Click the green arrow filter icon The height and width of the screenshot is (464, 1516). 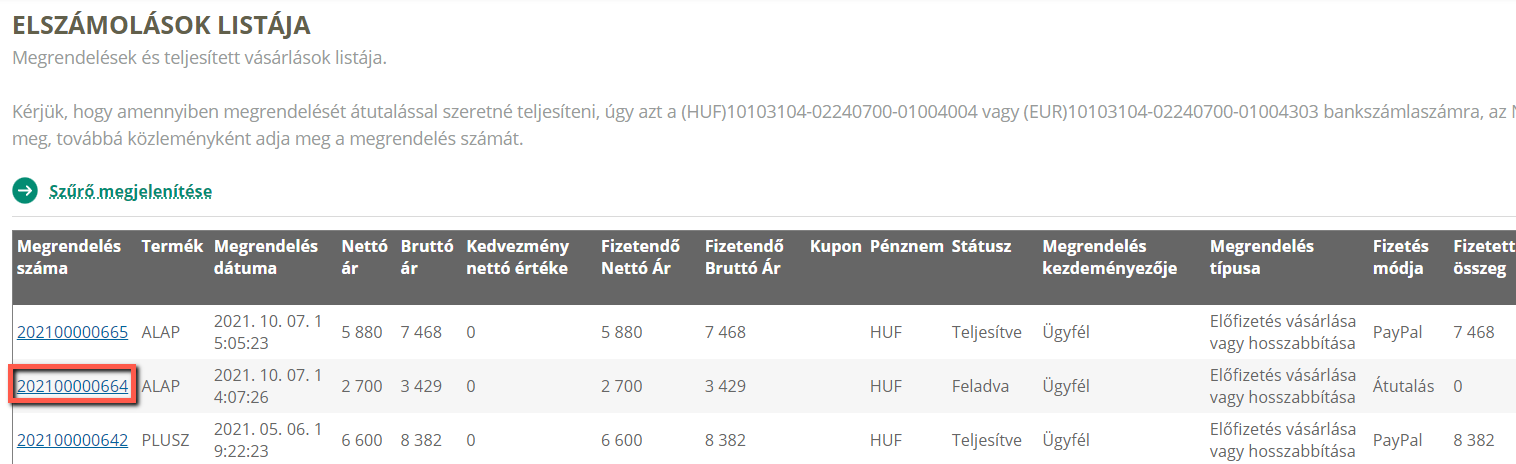(25, 190)
